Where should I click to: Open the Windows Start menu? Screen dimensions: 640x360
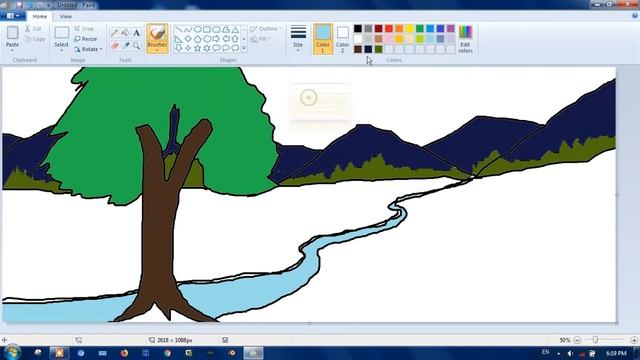pyautogui.click(x=12, y=353)
